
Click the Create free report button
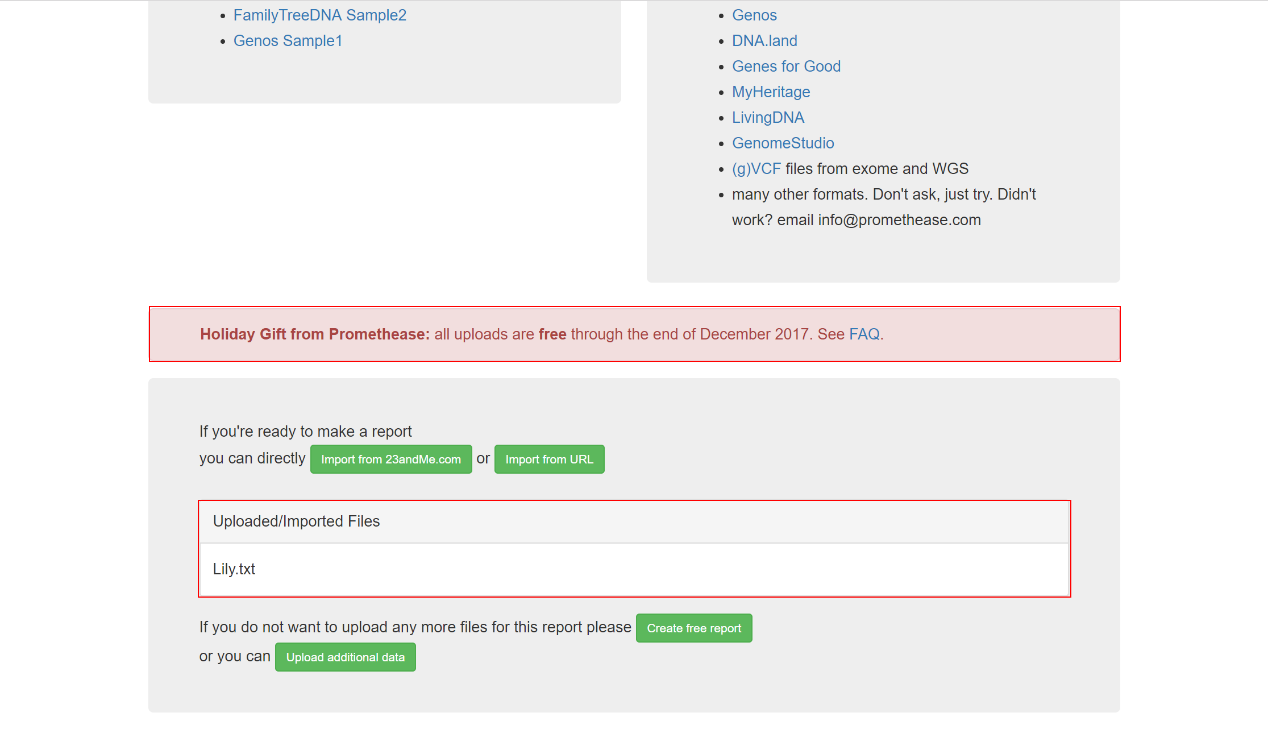(694, 628)
